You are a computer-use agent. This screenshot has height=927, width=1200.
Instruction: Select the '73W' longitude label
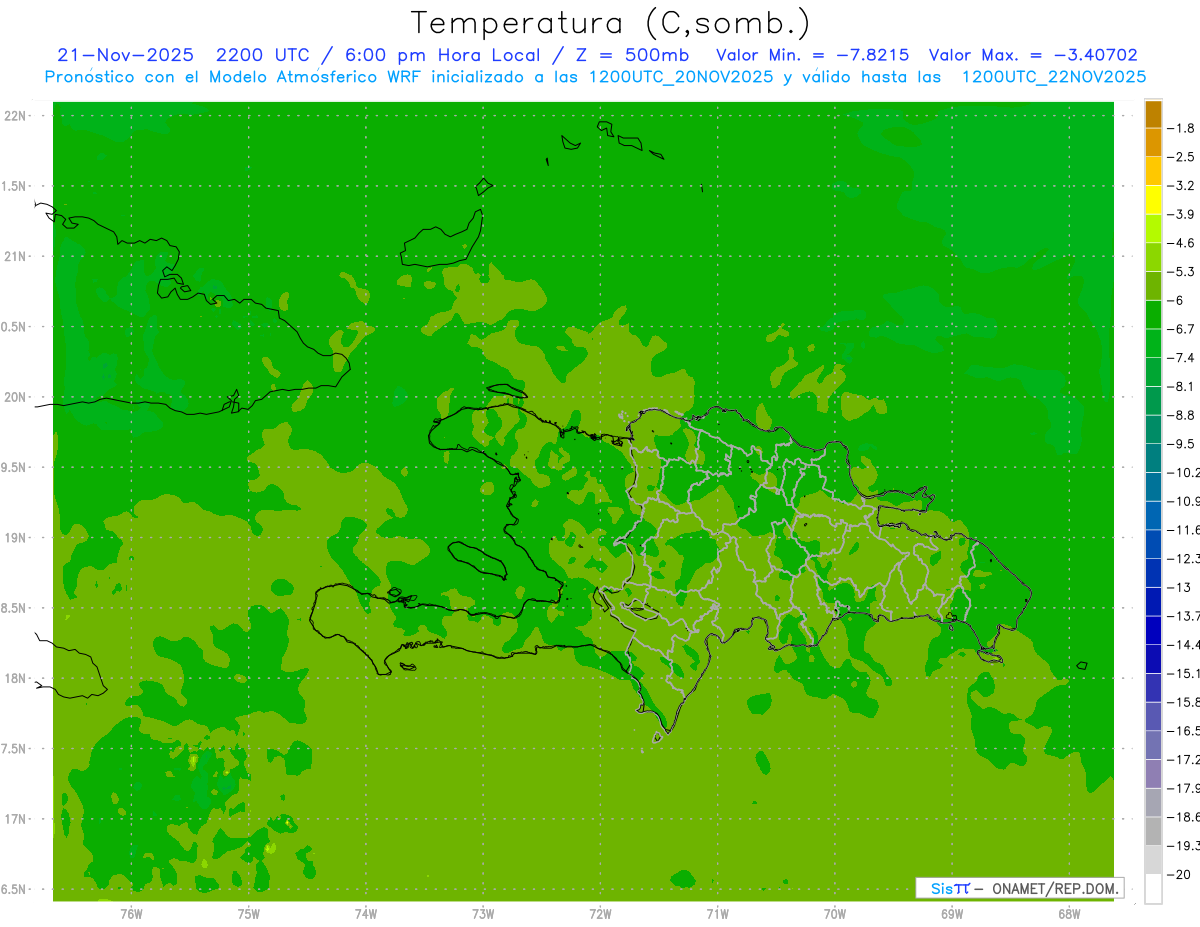(x=483, y=914)
